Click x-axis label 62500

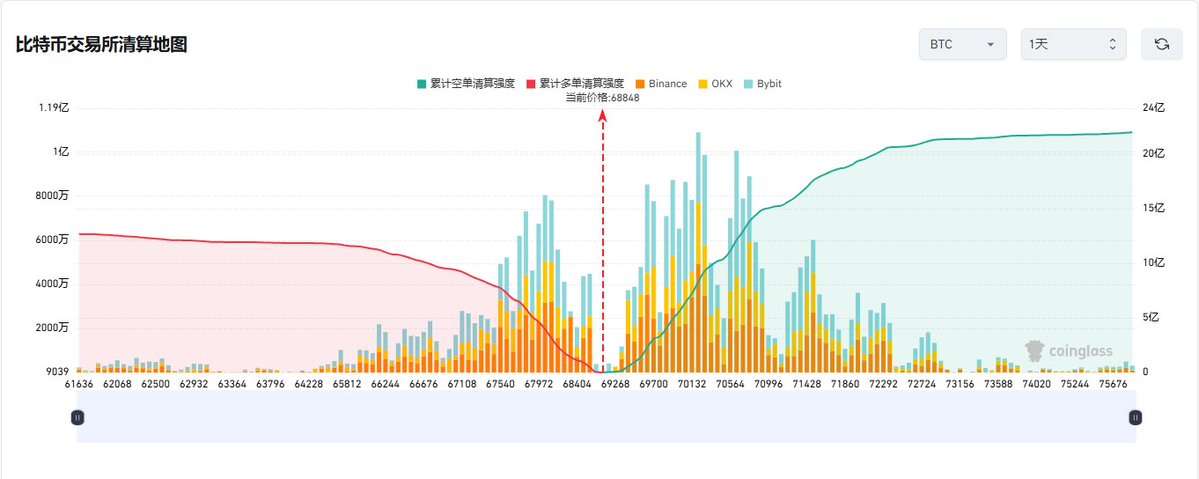click(155, 383)
